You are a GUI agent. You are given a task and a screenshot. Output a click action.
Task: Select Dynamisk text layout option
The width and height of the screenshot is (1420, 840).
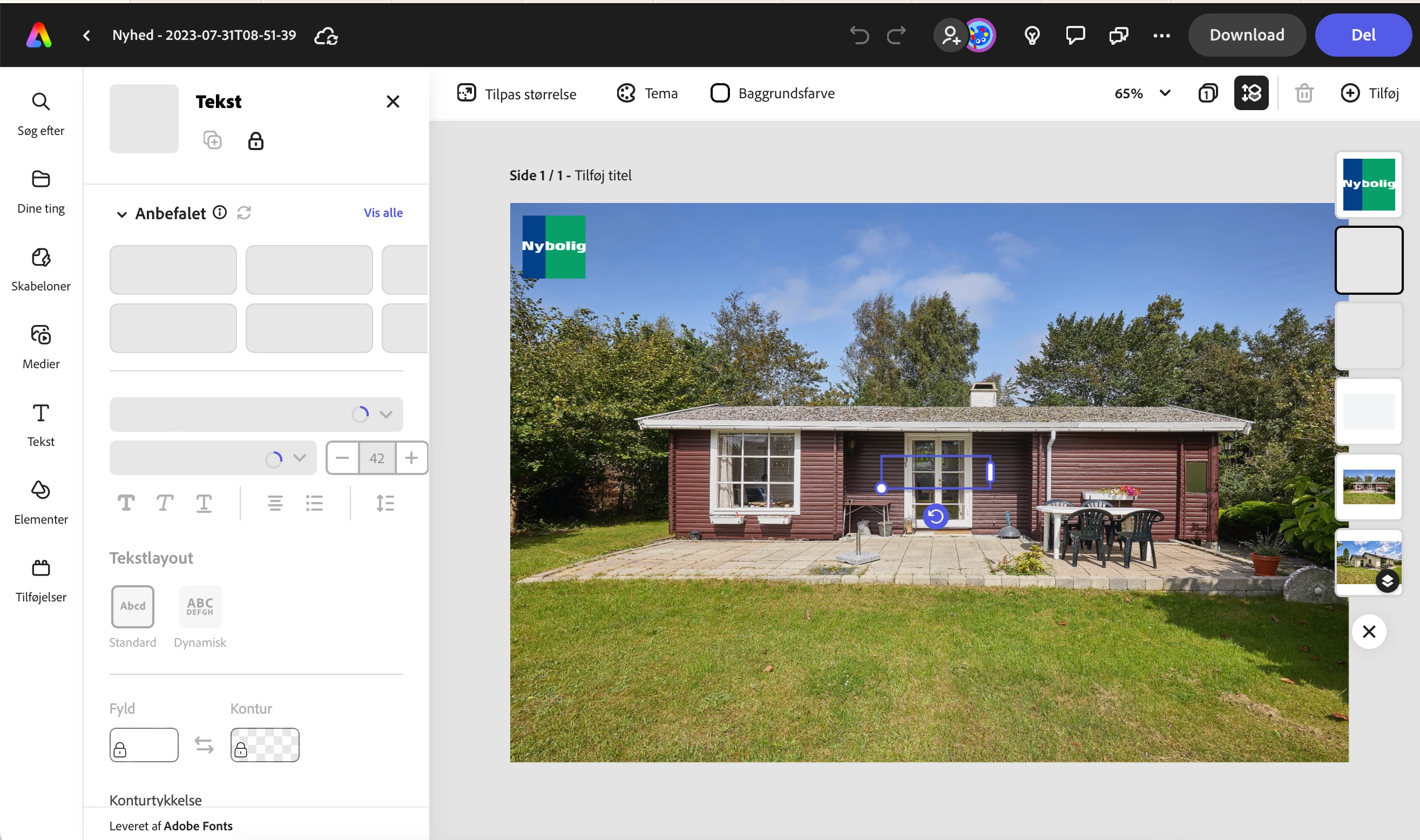pyautogui.click(x=200, y=606)
